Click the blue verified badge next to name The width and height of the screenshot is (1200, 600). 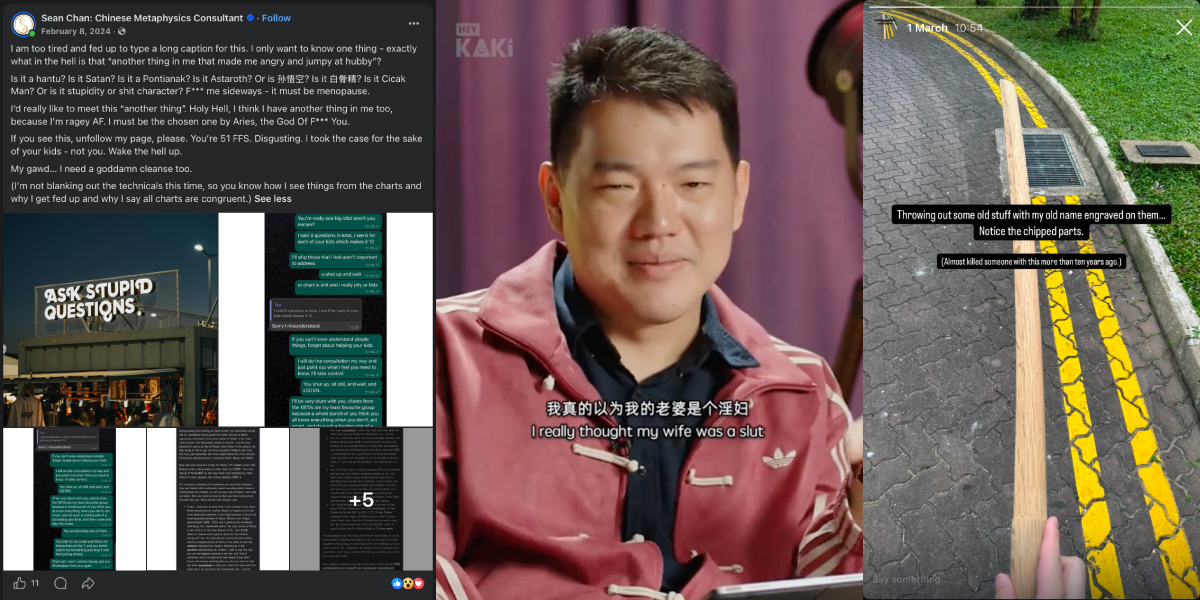coord(250,18)
